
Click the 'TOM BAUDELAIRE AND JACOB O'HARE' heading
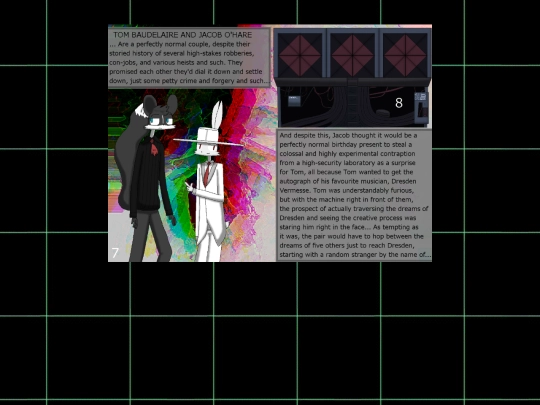[183, 35]
